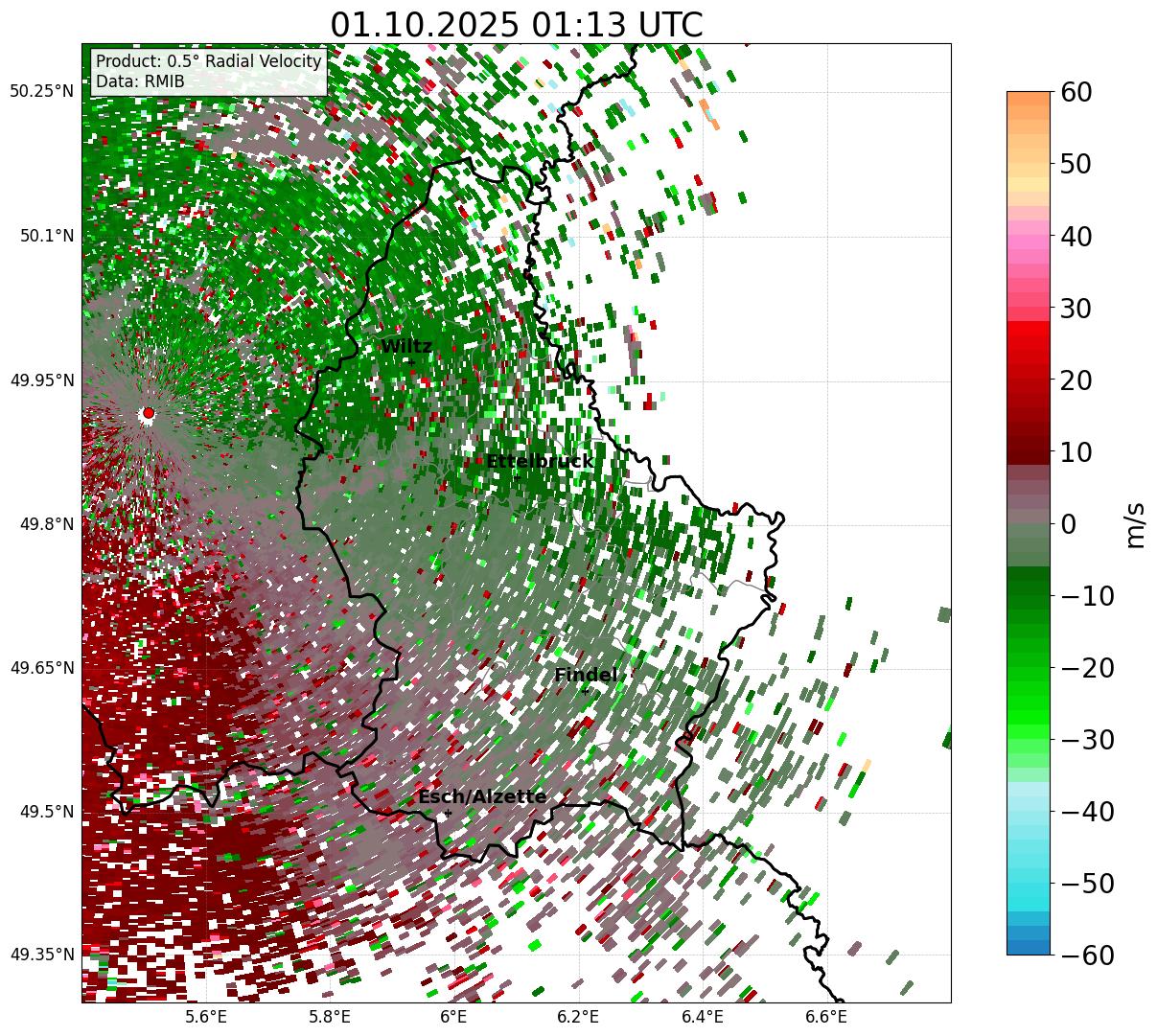Image resolution: width=1157 pixels, height=1036 pixels.
Task: Click the colorbar value 10
Action: click(1076, 451)
